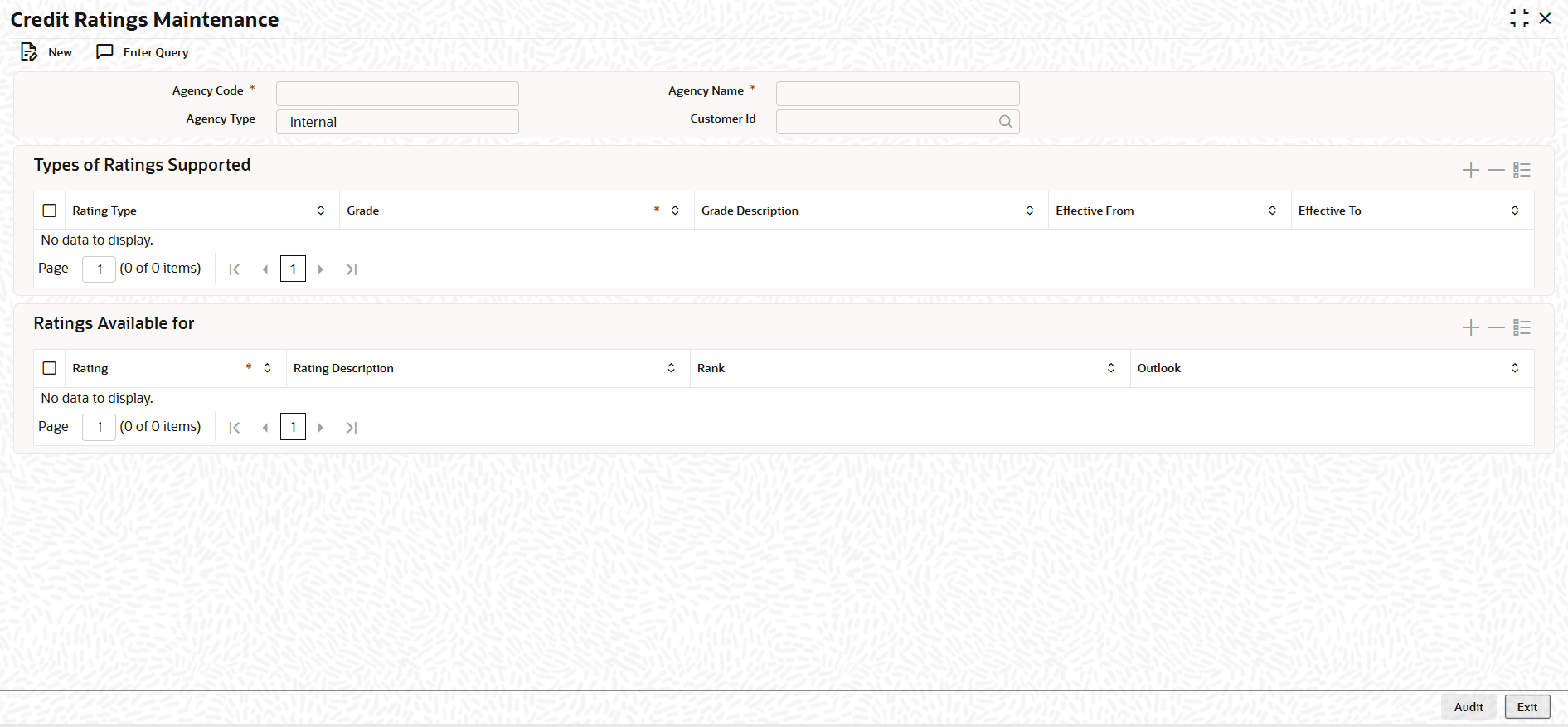Screen dimensions: 1568x727
Task: Click the Audit button
Action: [x=1468, y=707]
